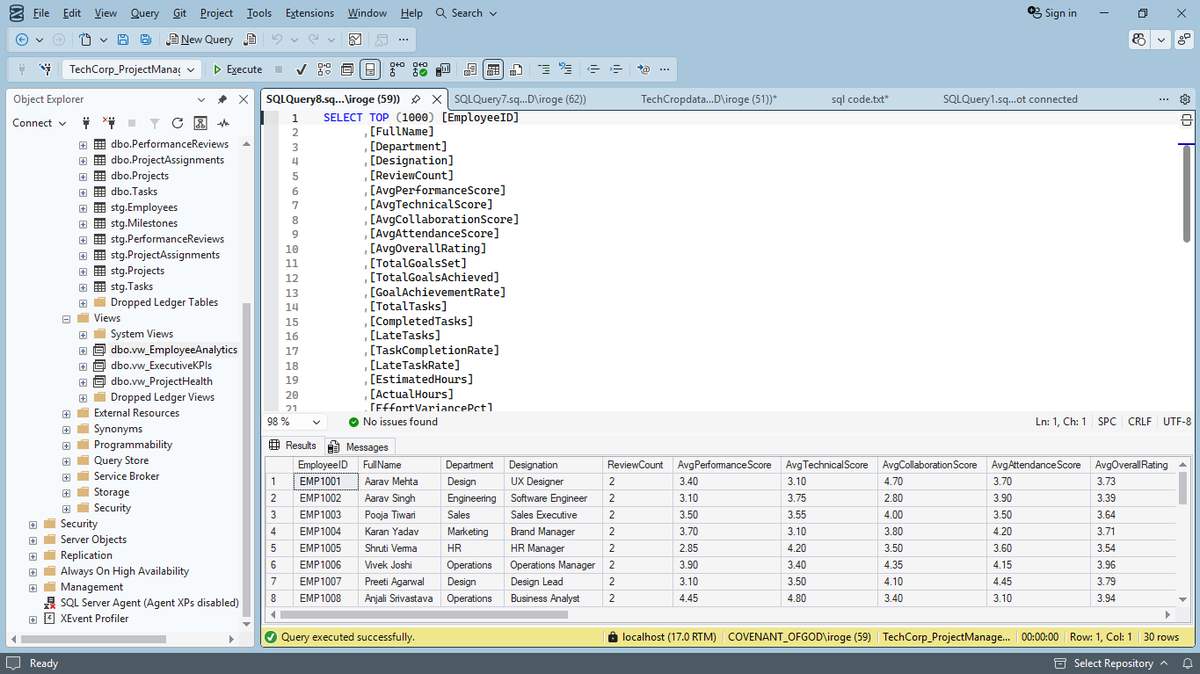Switch output to Results to File
The height and width of the screenshot is (674, 1200).
pyautogui.click(x=516, y=70)
